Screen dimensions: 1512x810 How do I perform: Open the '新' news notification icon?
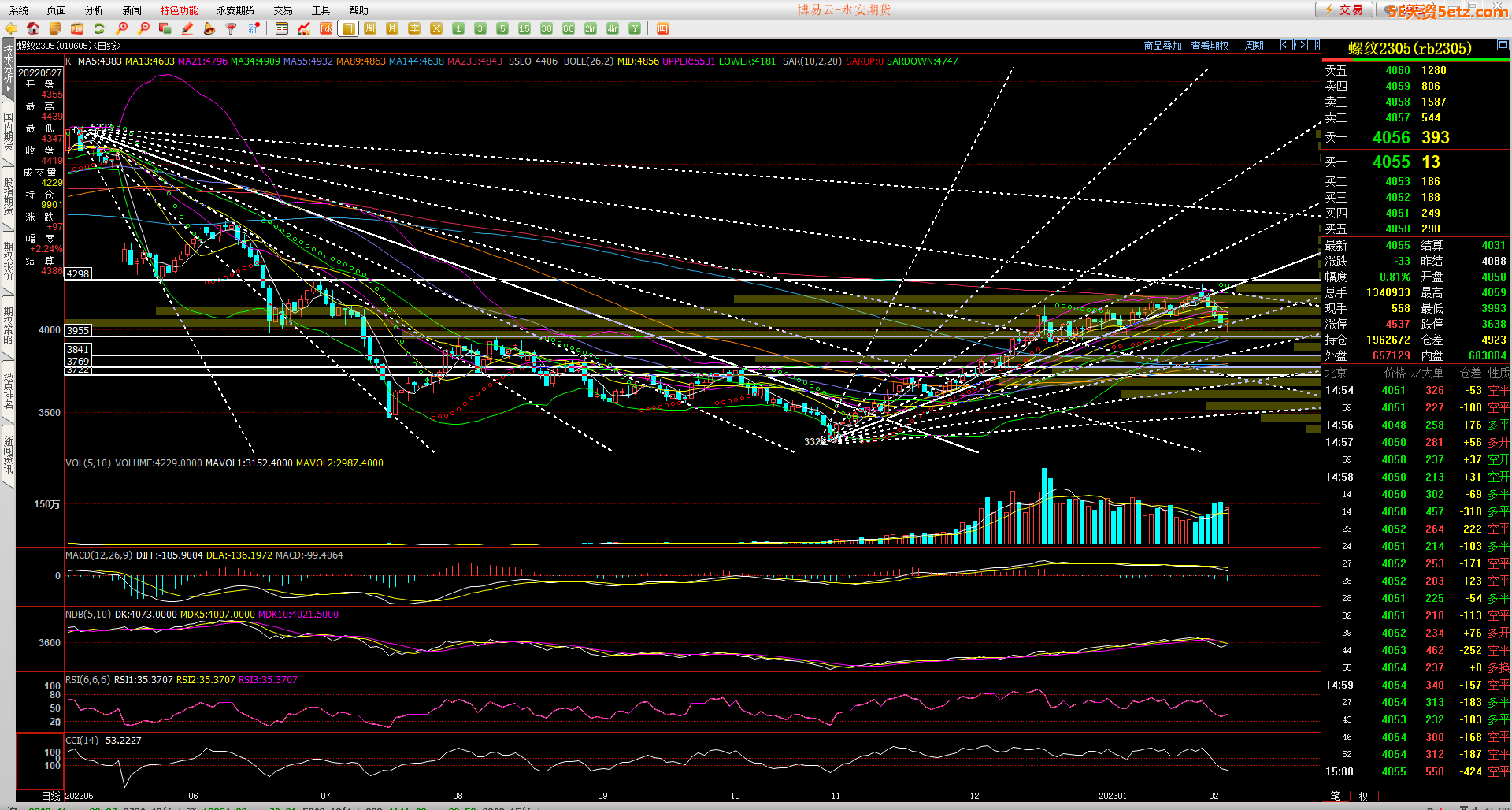pyautogui.click(x=254, y=28)
